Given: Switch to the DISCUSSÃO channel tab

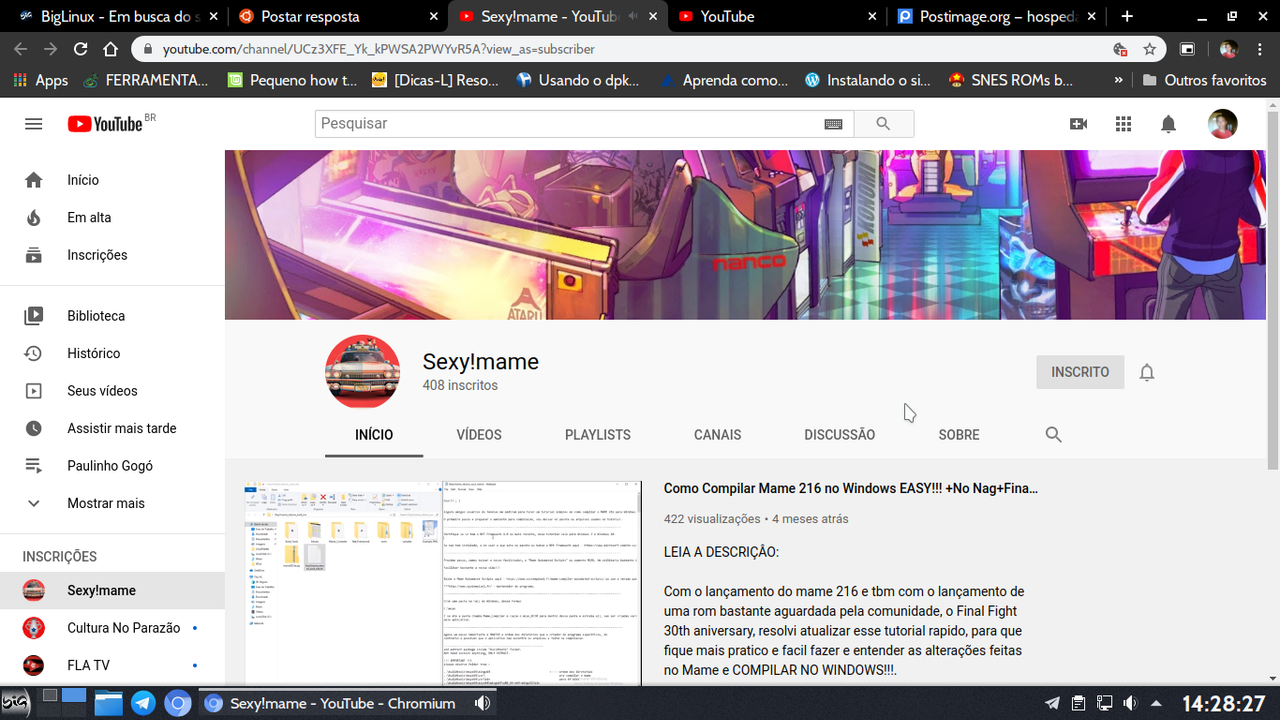Looking at the screenshot, I should coord(840,435).
